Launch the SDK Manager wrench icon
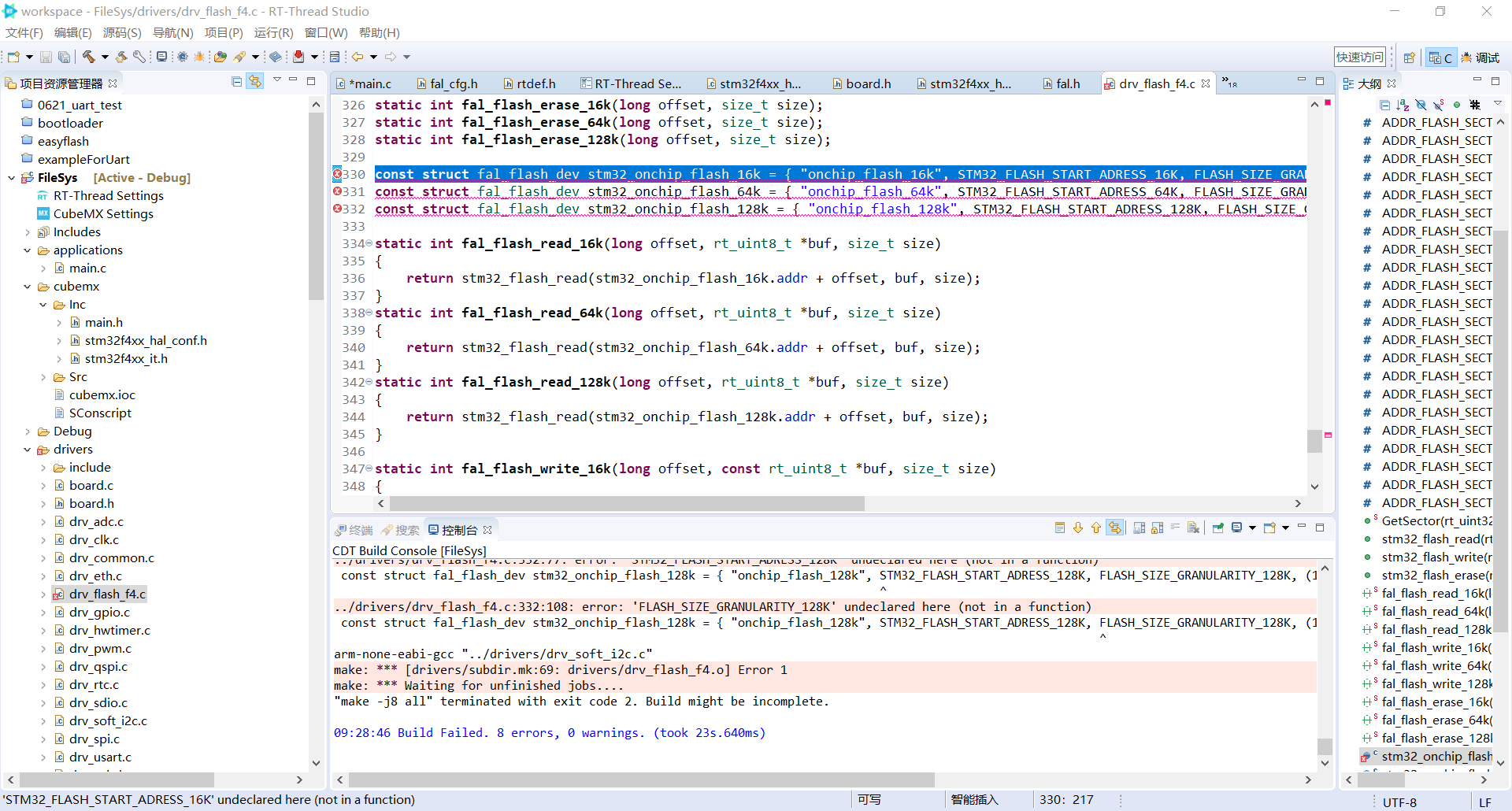The height and width of the screenshot is (811, 1512). pyautogui.click(x=139, y=57)
